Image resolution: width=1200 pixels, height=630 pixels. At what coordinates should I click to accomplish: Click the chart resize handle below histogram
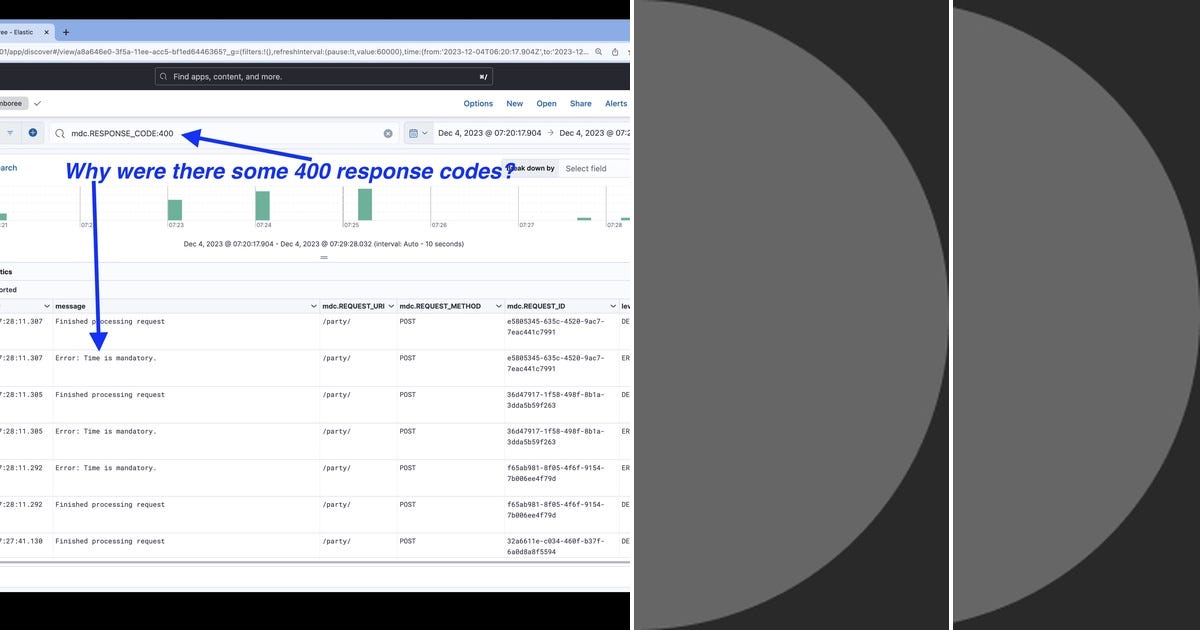323,258
